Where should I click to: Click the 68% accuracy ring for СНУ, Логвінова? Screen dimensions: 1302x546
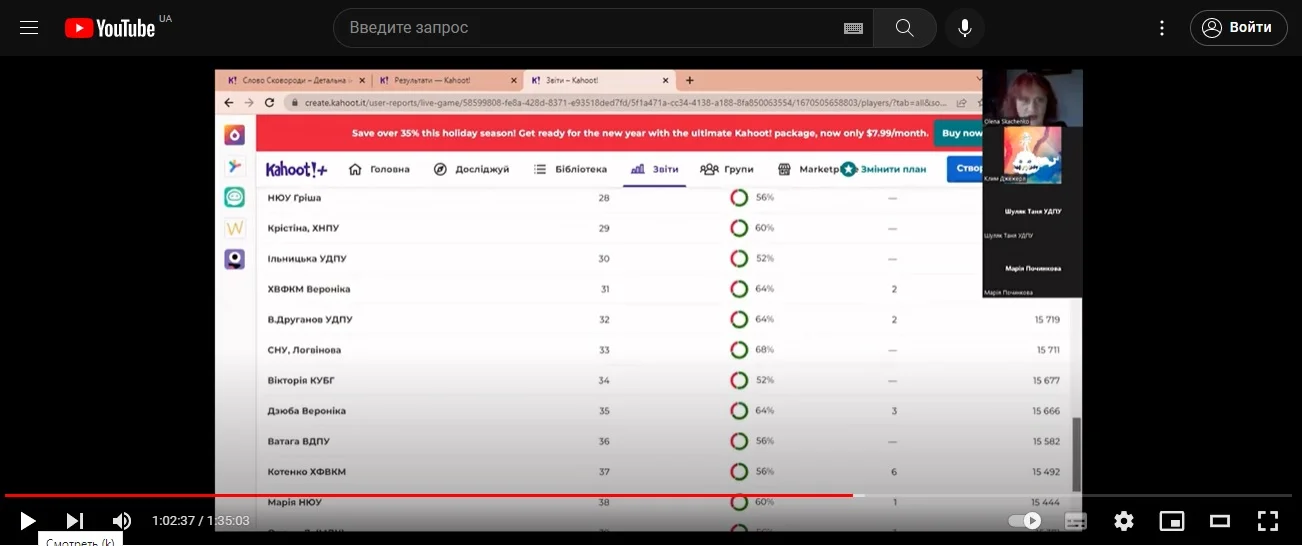(739, 350)
